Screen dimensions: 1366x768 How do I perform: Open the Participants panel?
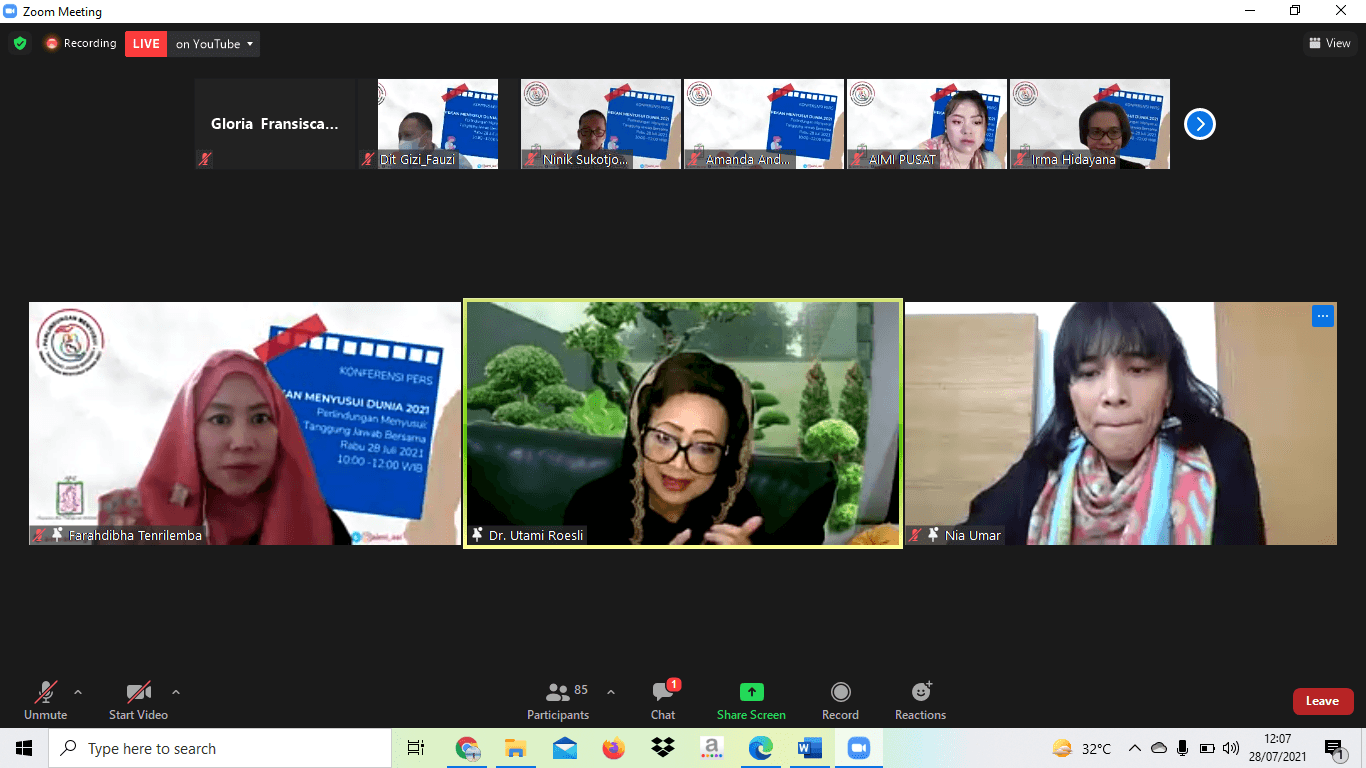(x=558, y=701)
